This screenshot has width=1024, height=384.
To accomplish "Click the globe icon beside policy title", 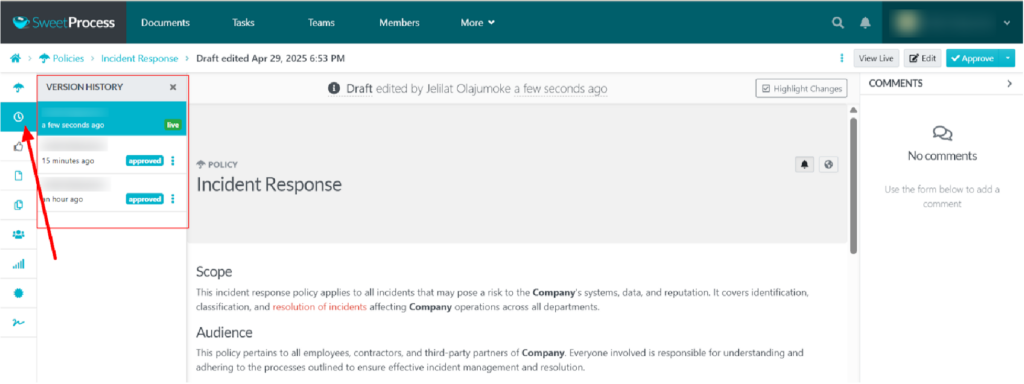I will tap(829, 165).
